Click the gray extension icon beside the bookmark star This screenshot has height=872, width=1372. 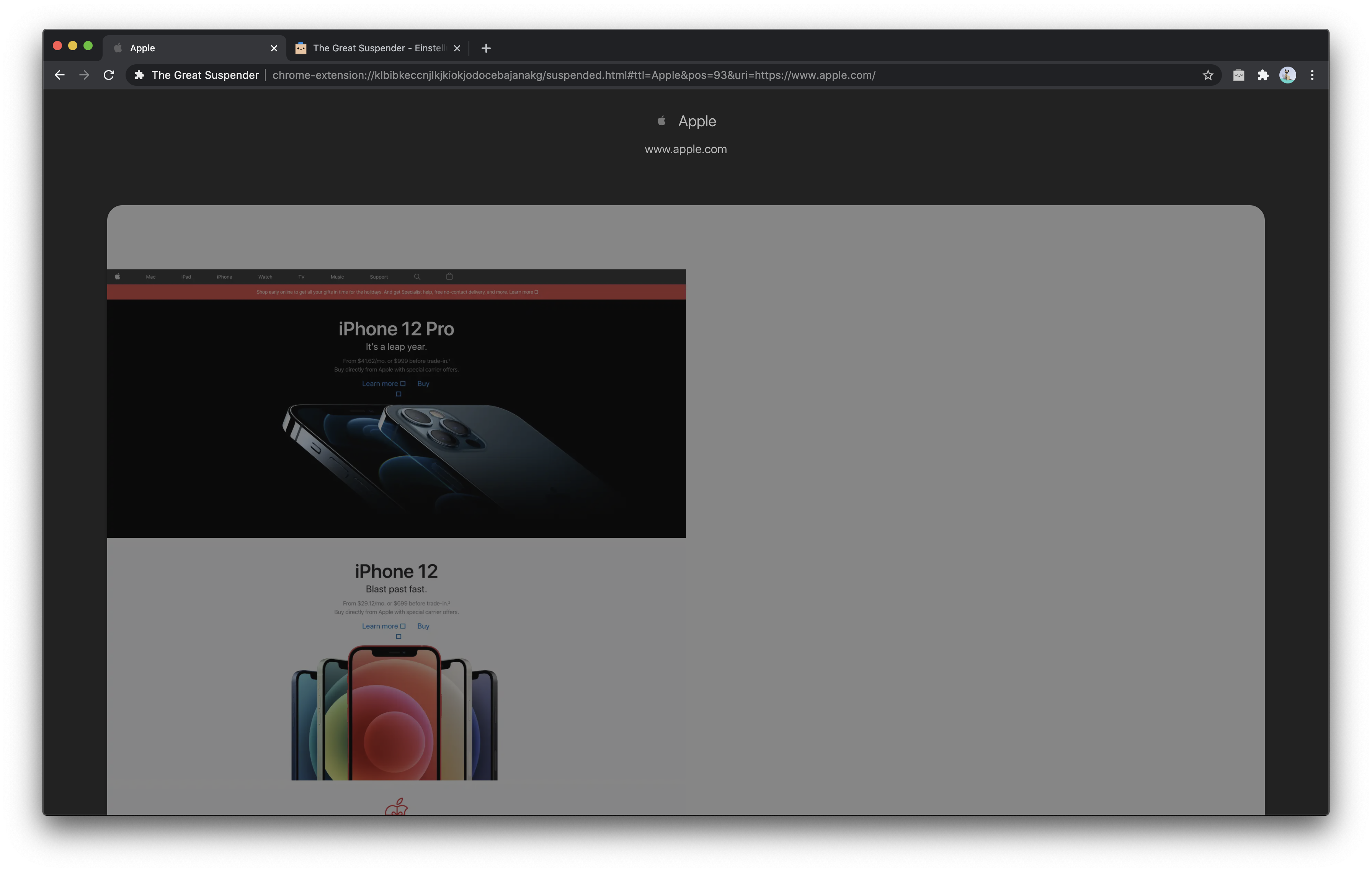coord(1239,75)
